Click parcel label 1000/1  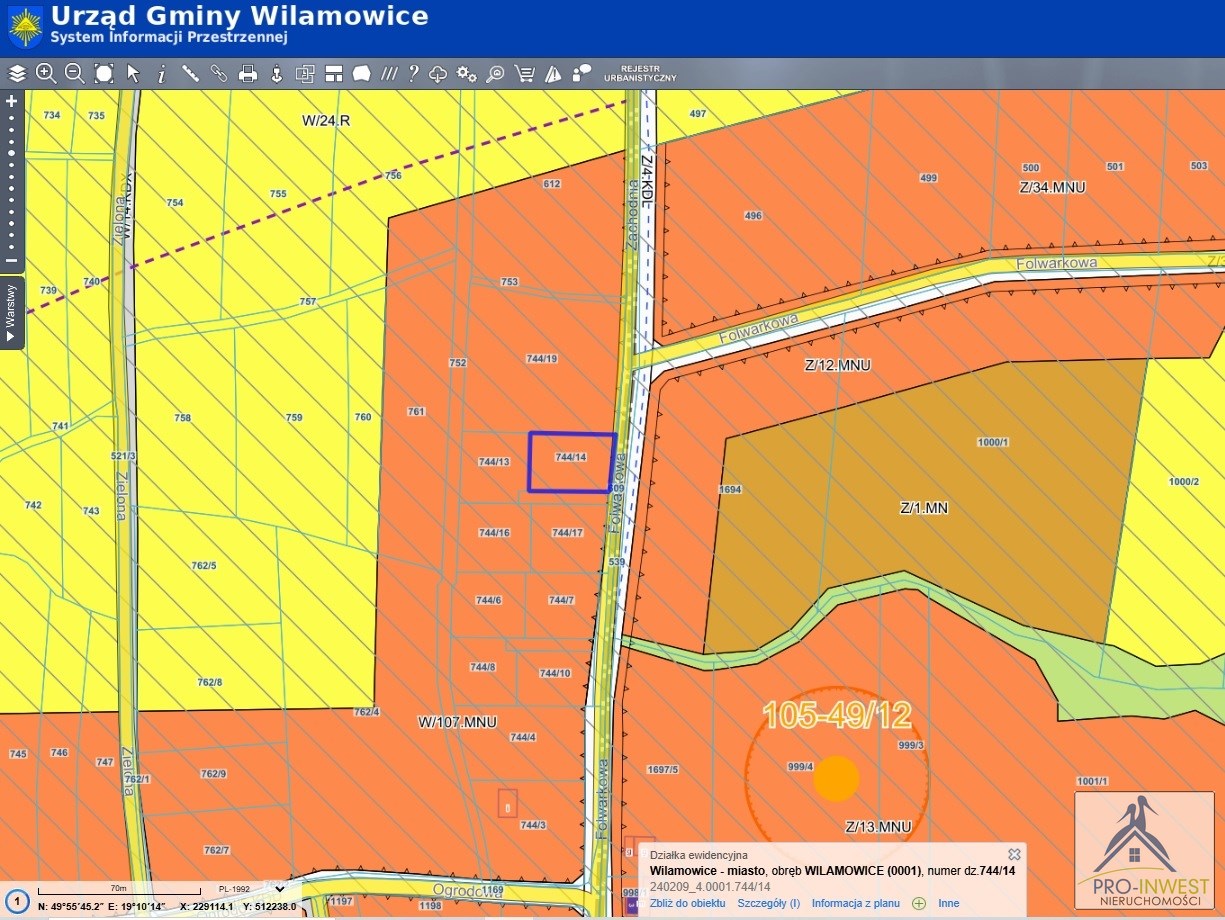click(x=993, y=442)
